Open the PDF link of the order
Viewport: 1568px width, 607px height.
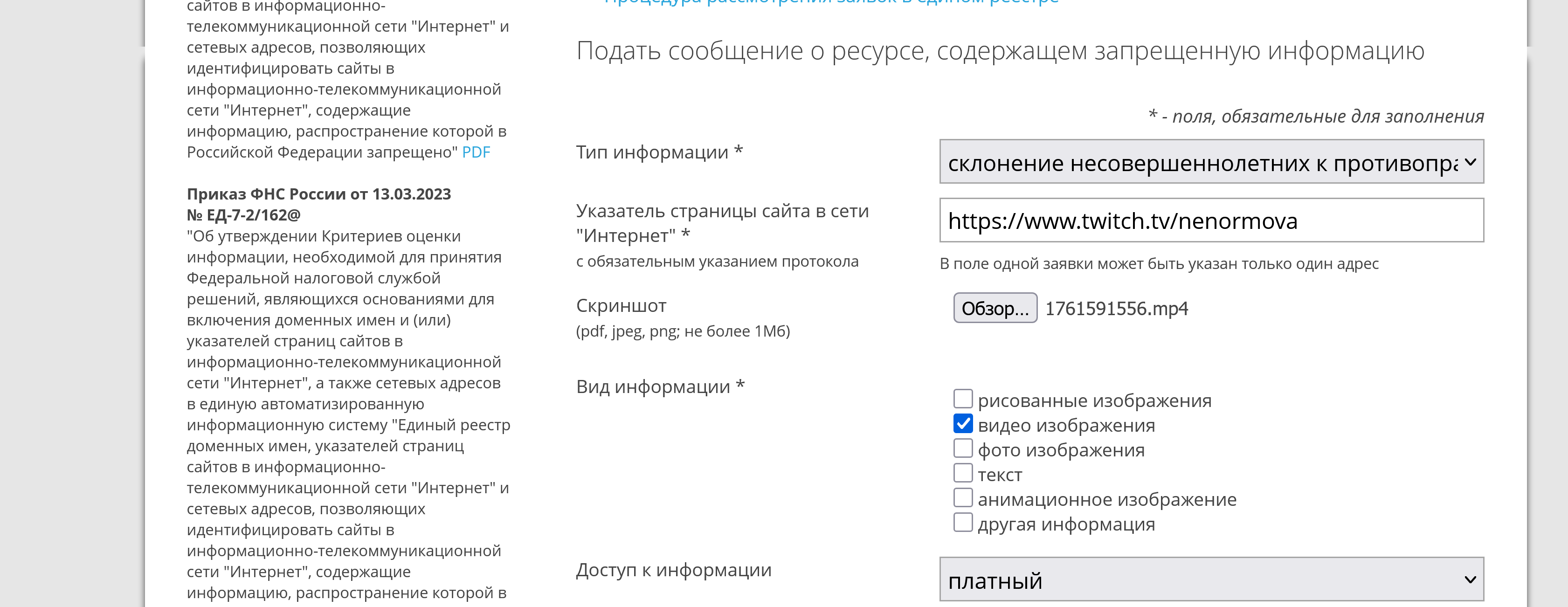(x=476, y=152)
